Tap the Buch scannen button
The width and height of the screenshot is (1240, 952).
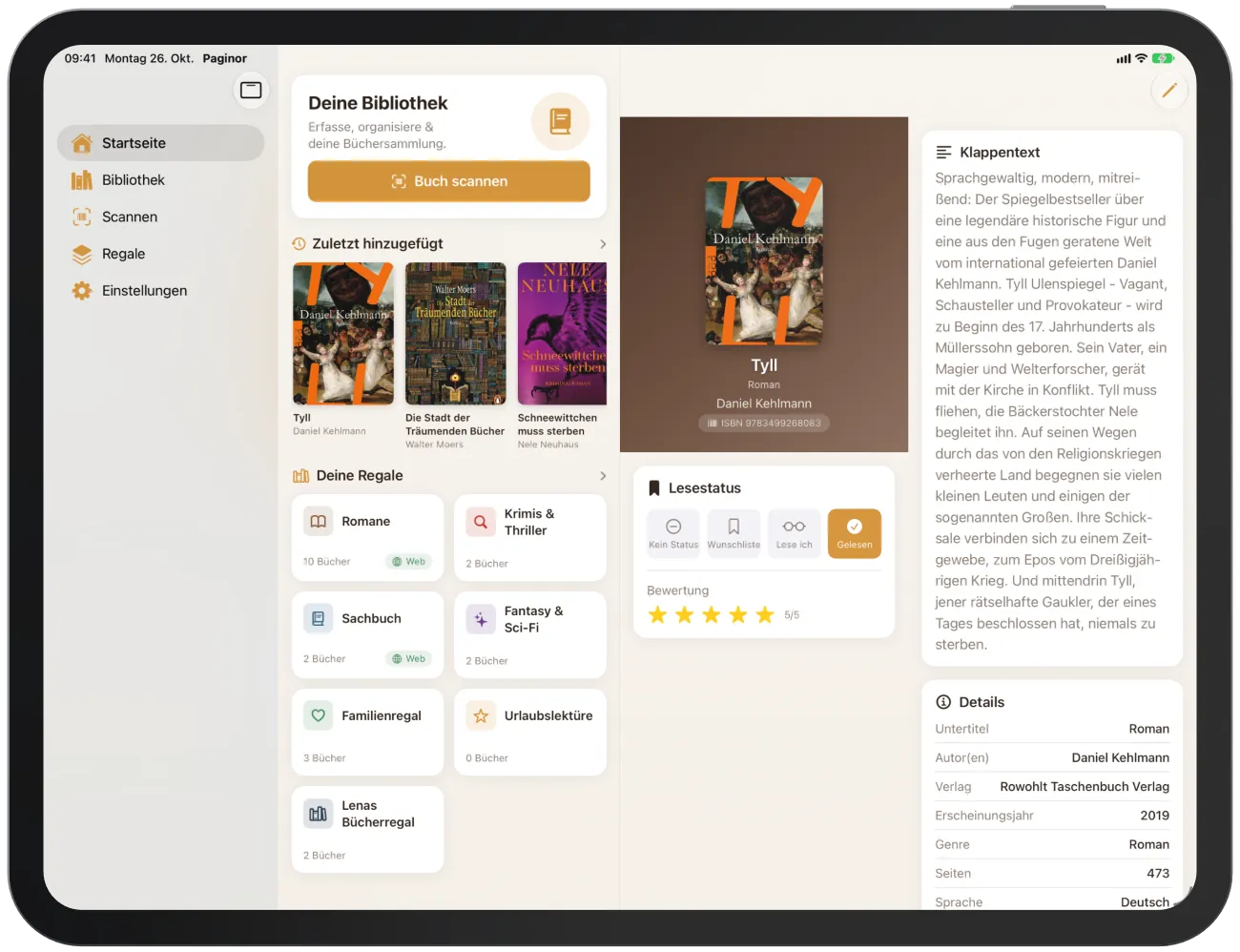449,181
